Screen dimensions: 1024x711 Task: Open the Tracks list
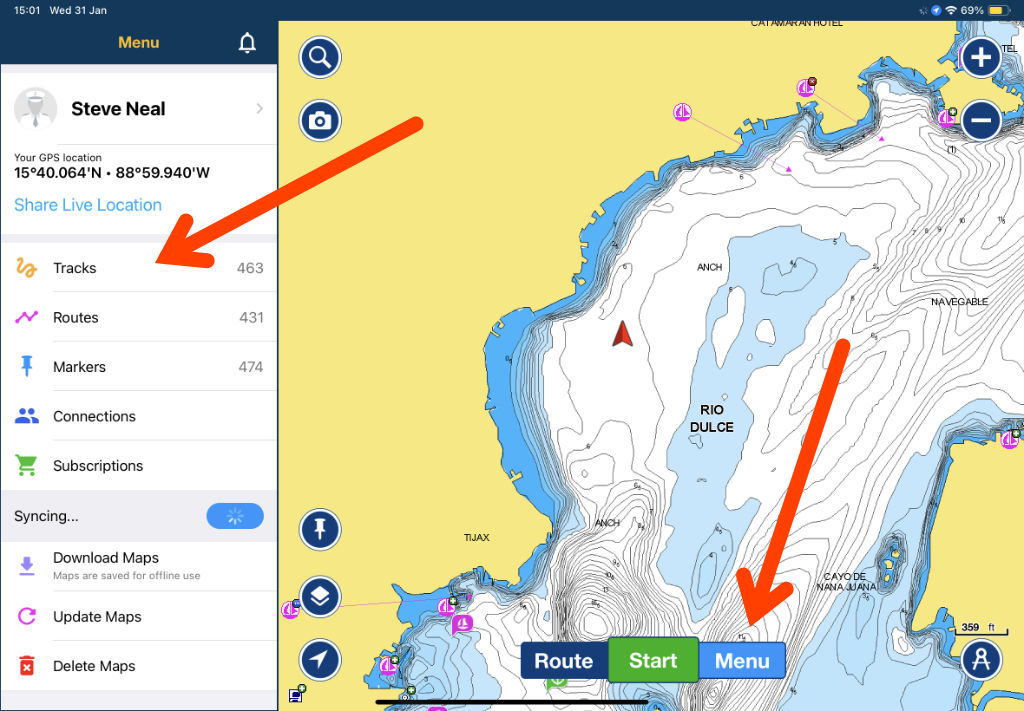(x=138, y=268)
